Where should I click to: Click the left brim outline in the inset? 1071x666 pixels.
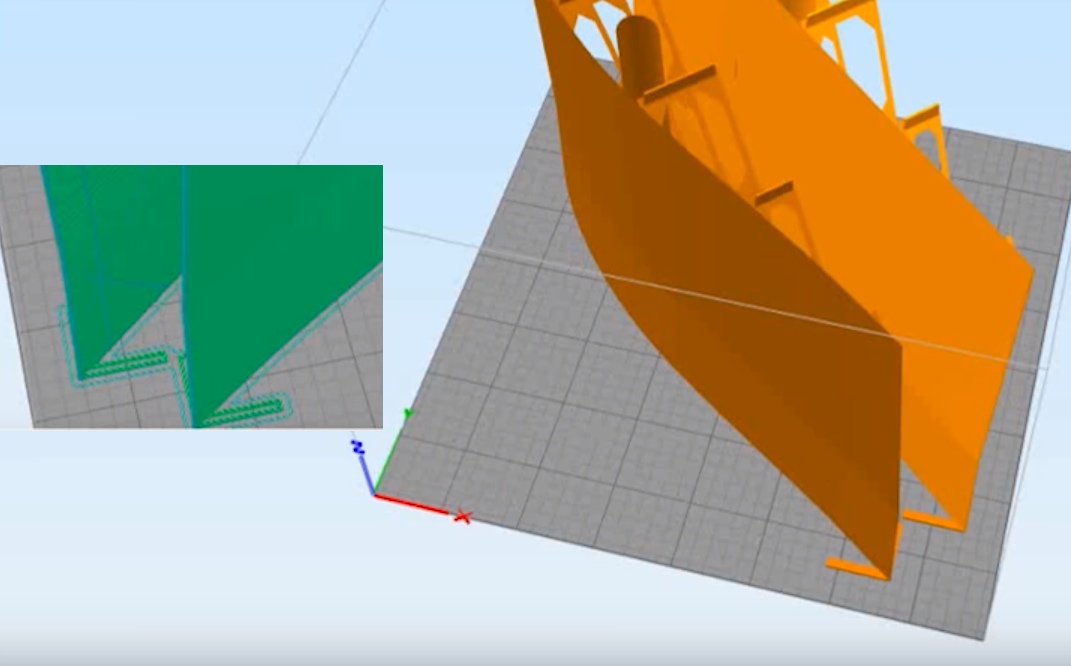120,368
